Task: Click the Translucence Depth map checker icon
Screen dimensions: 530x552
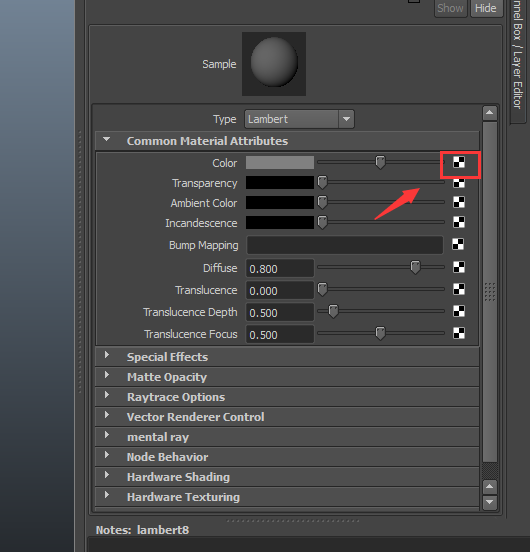Action: click(459, 311)
